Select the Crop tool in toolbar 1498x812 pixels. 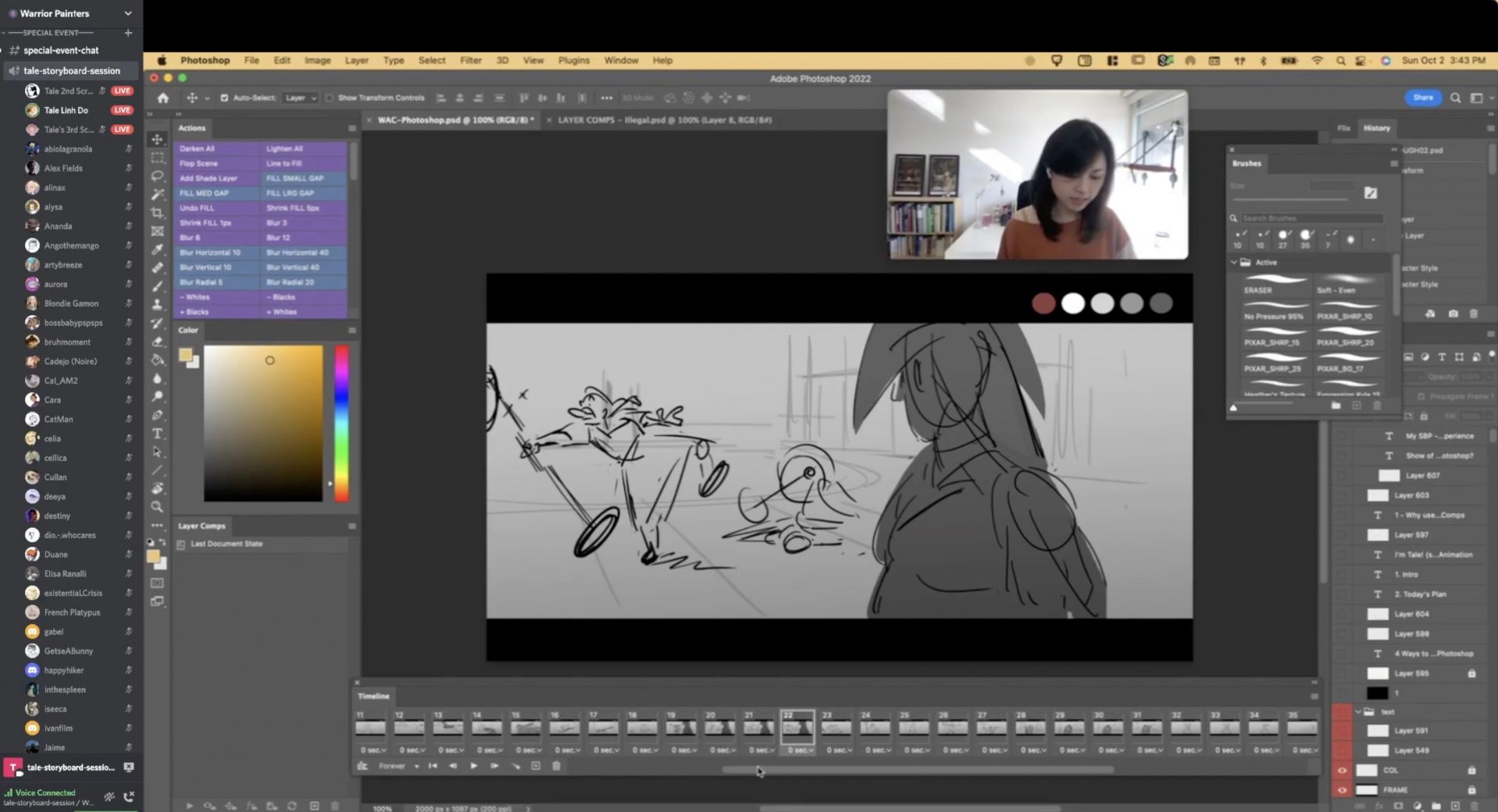(x=158, y=213)
